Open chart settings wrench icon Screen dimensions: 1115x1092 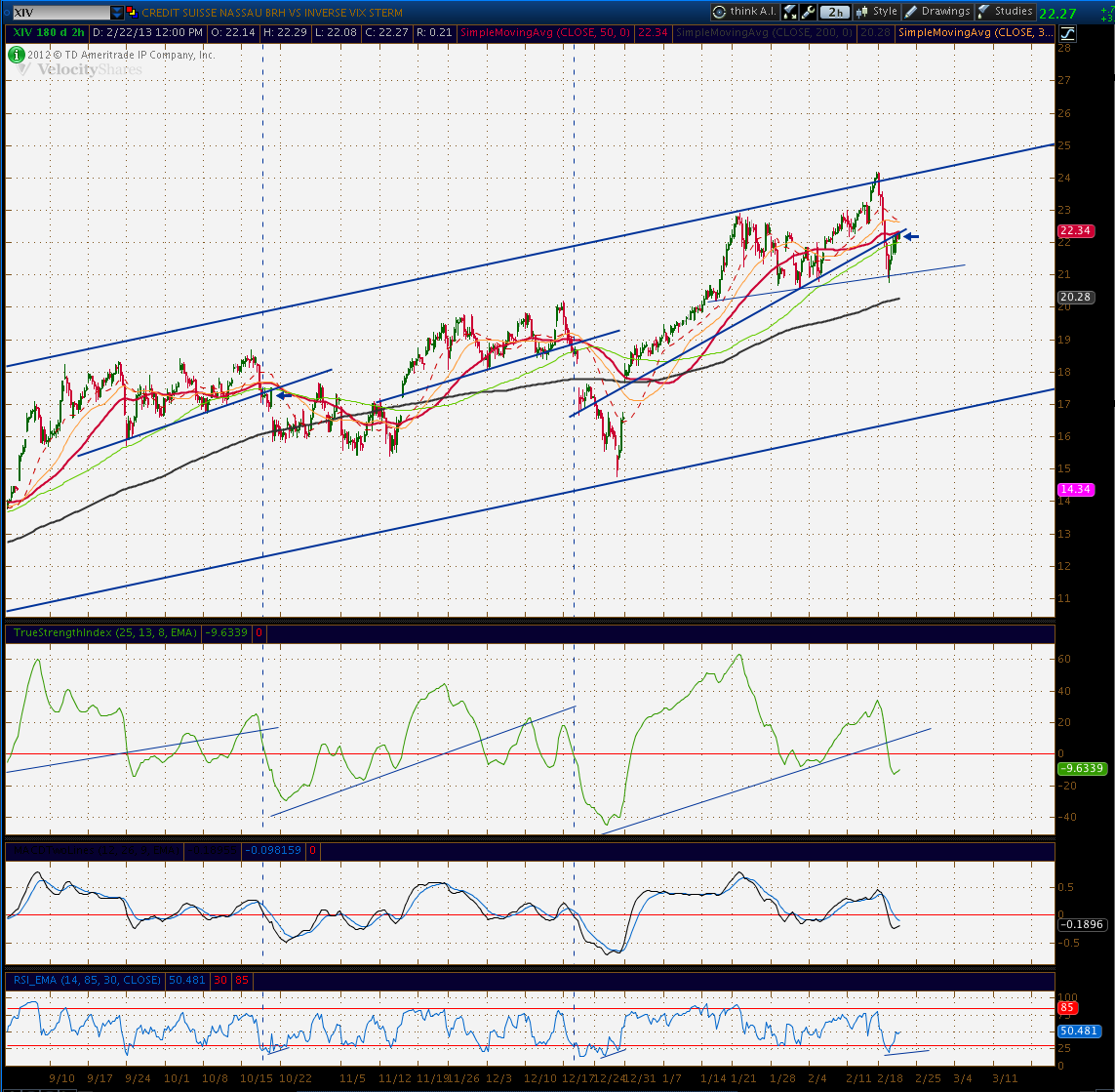(808, 12)
